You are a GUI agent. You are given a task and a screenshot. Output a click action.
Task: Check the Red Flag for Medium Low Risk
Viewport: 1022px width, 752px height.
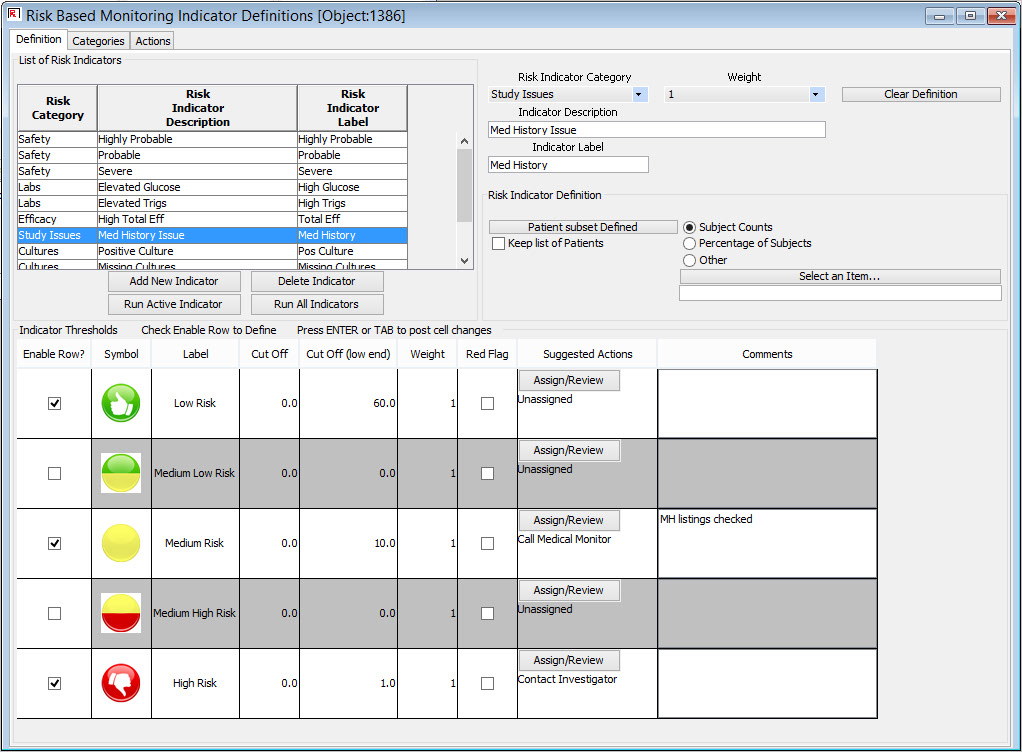pos(488,473)
